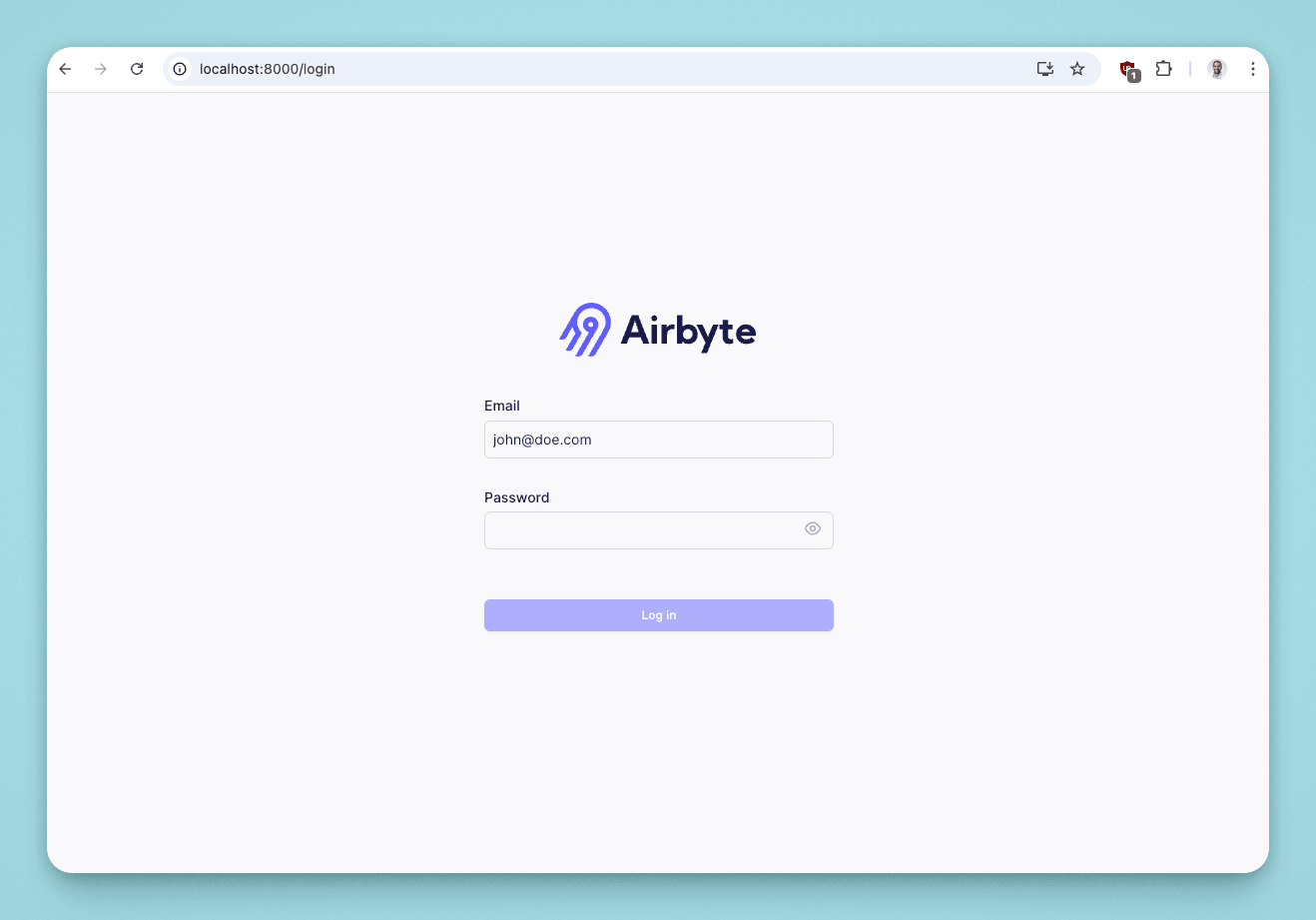1316x920 pixels.
Task: Open the Chrome profile avatar
Action: (1216, 69)
